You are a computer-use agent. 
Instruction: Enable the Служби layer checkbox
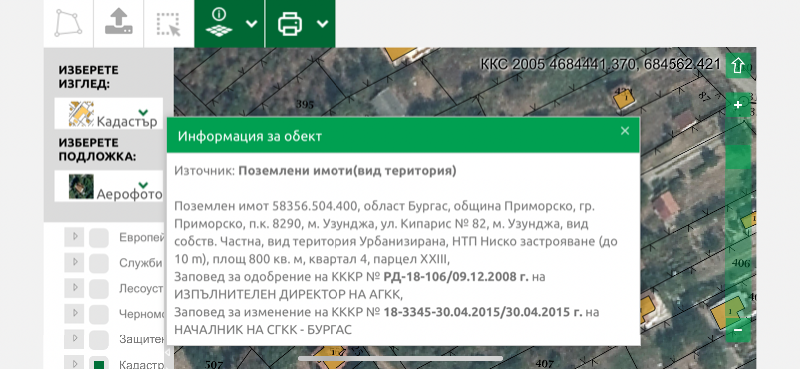coord(99,263)
